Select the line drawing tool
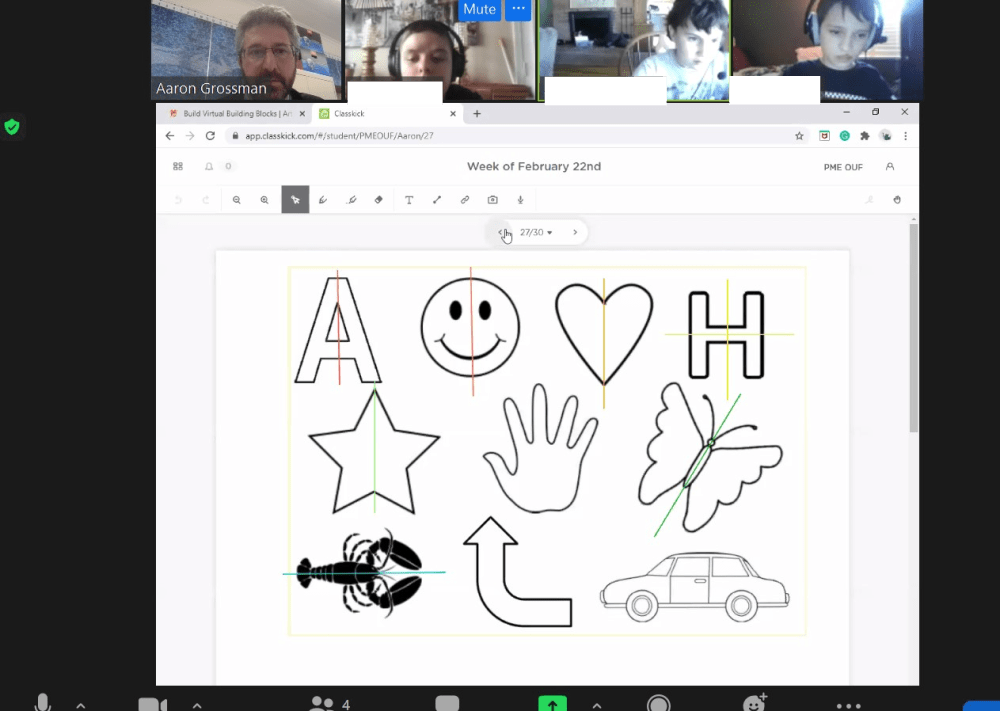 (437, 200)
